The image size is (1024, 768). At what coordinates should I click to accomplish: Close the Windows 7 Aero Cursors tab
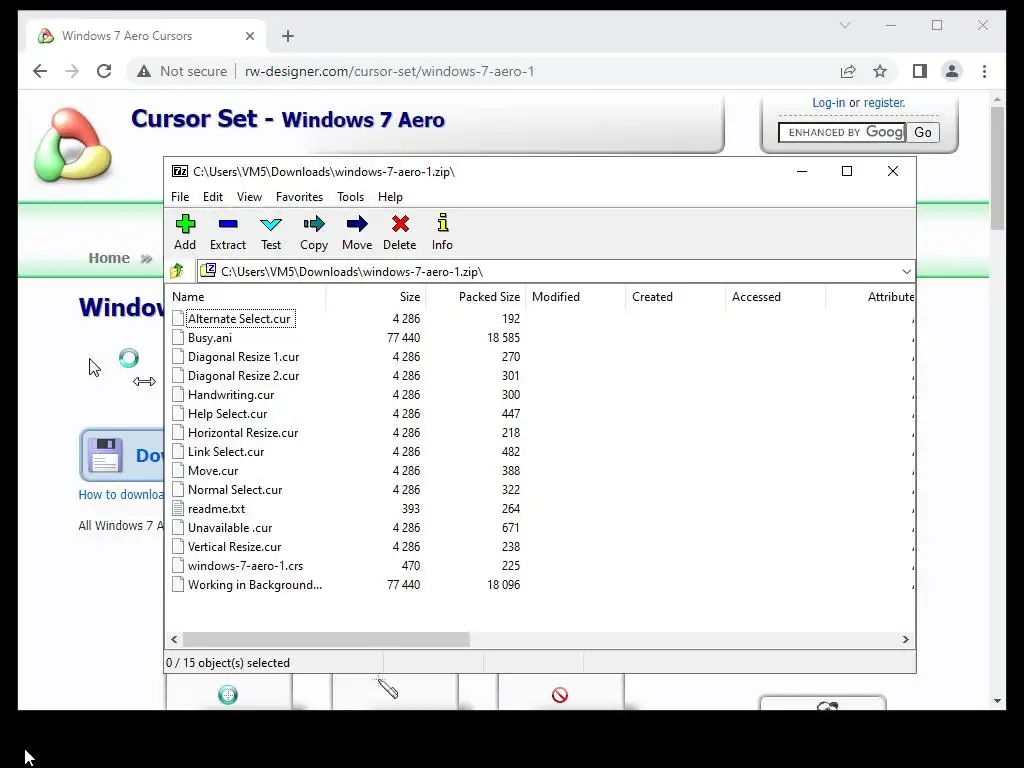pos(249,36)
